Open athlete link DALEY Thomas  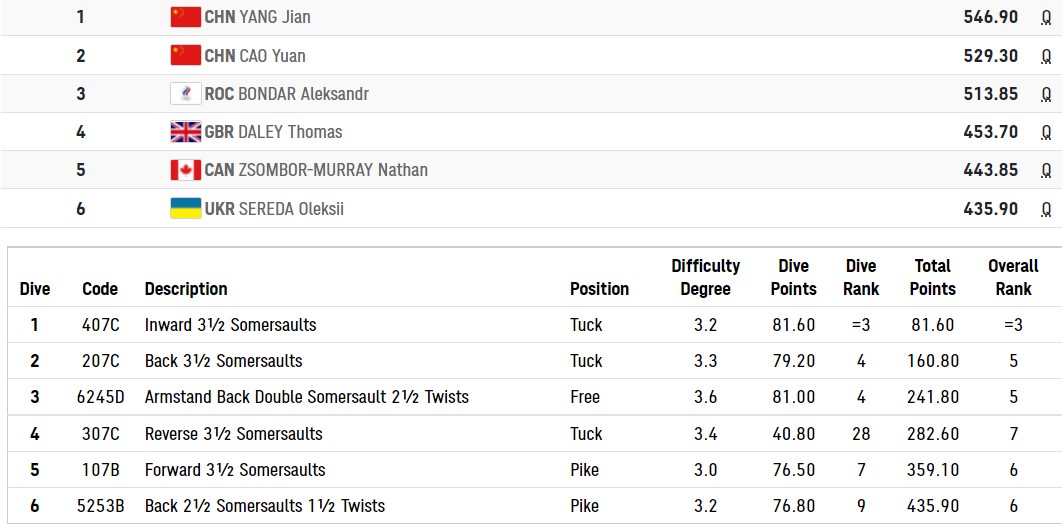290,132
